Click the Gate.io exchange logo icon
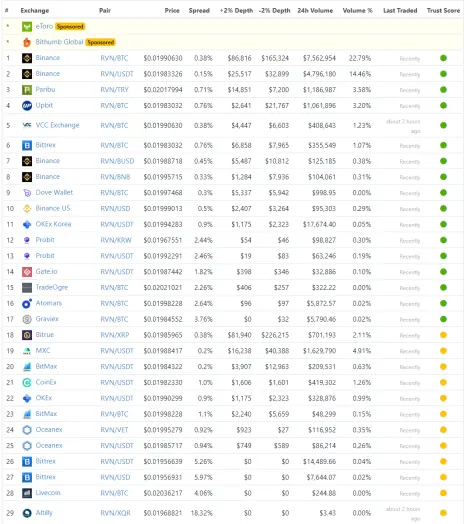Screen dimensions: 464x524 [27, 272]
